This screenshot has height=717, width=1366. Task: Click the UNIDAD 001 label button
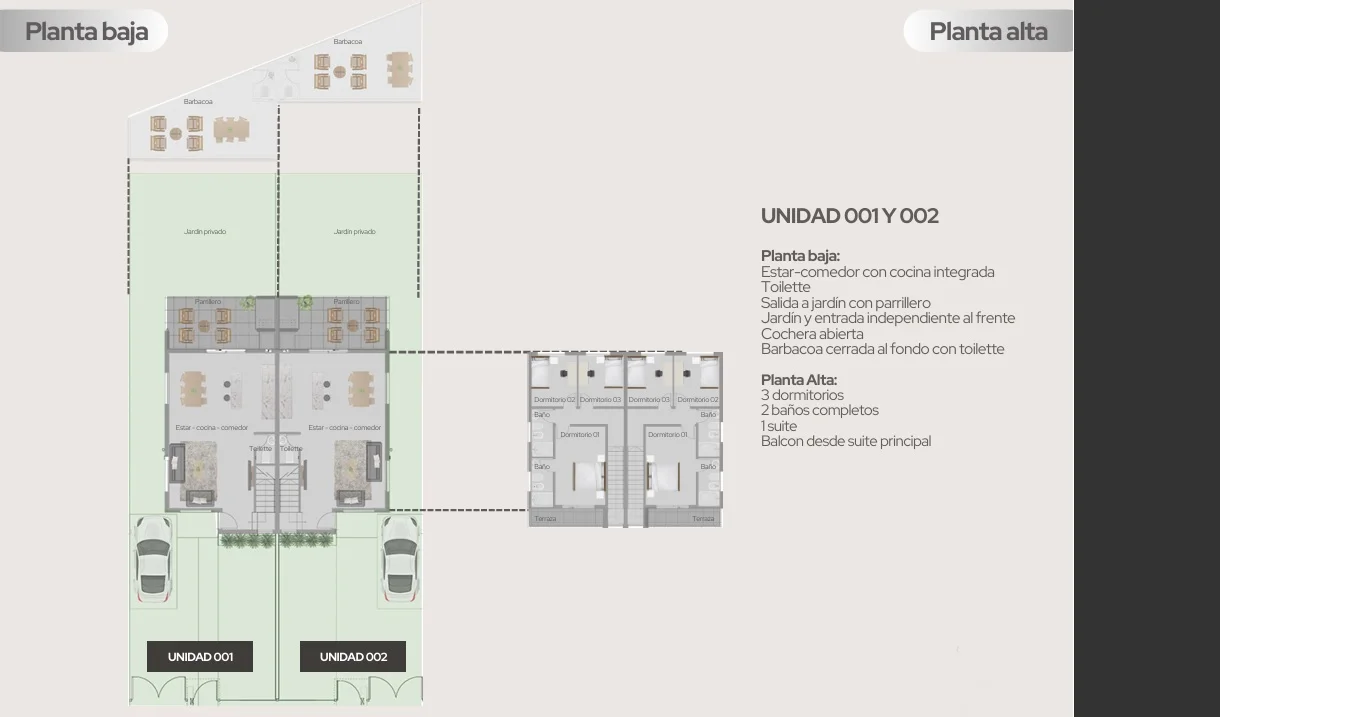coord(200,657)
